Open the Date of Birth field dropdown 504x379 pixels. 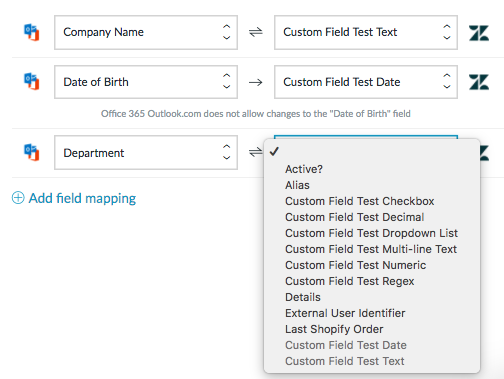click(x=146, y=82)
